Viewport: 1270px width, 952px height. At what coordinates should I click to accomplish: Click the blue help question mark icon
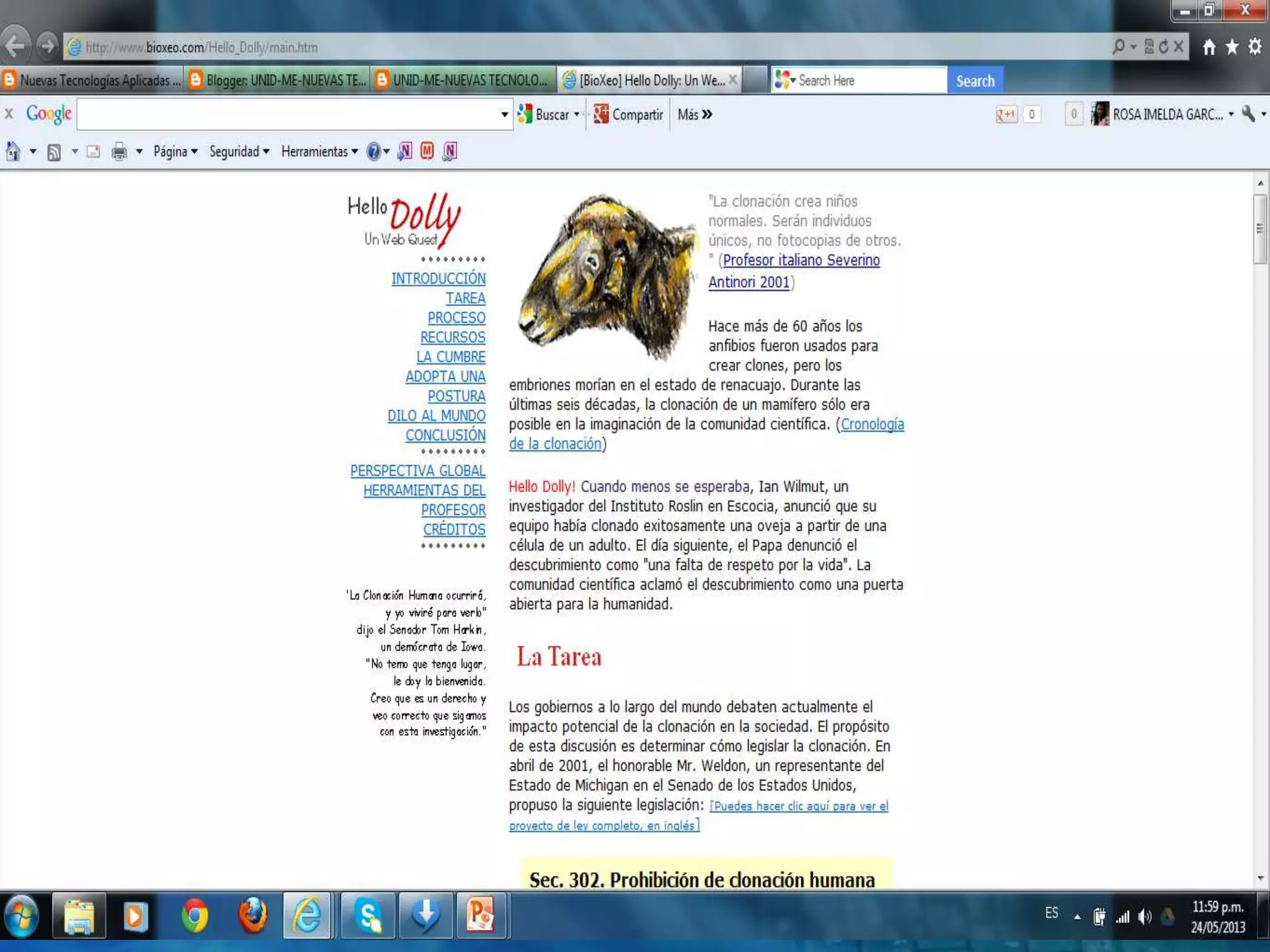[373, 152]
